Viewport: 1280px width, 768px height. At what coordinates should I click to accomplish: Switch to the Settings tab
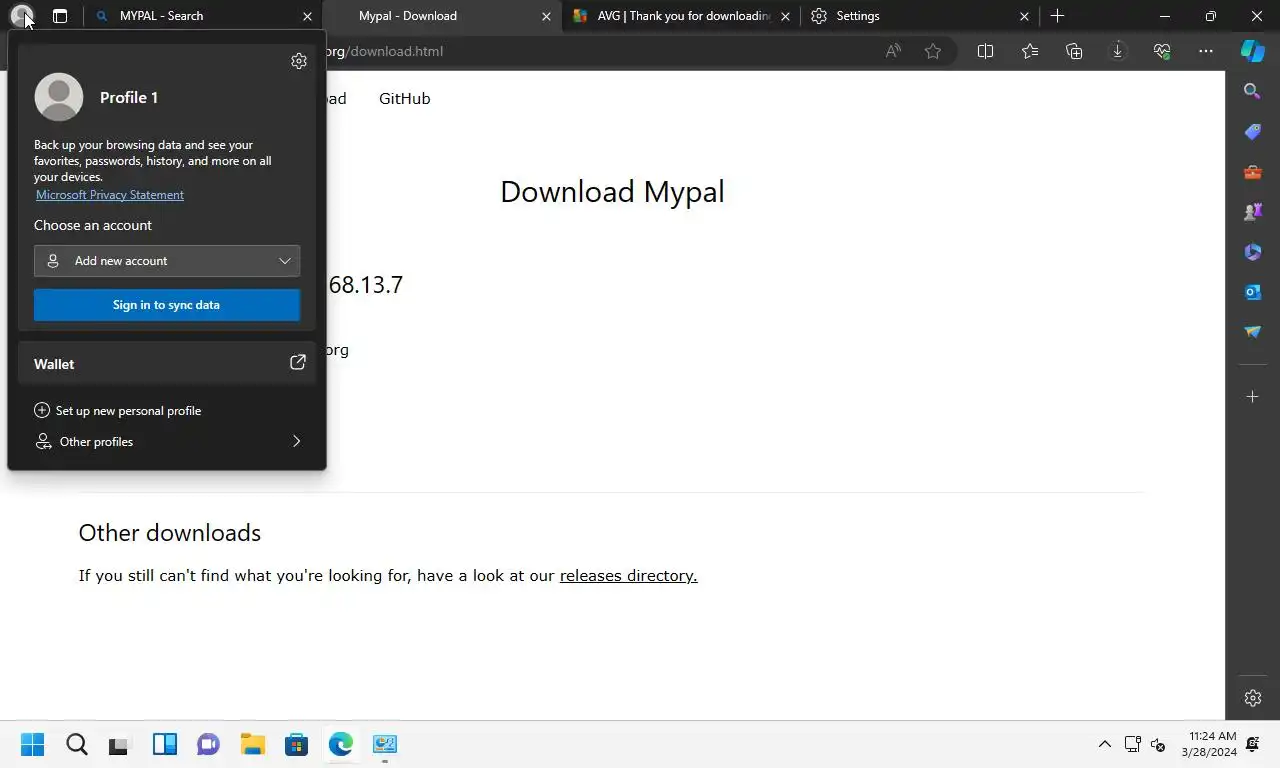[x=918, y=16]
